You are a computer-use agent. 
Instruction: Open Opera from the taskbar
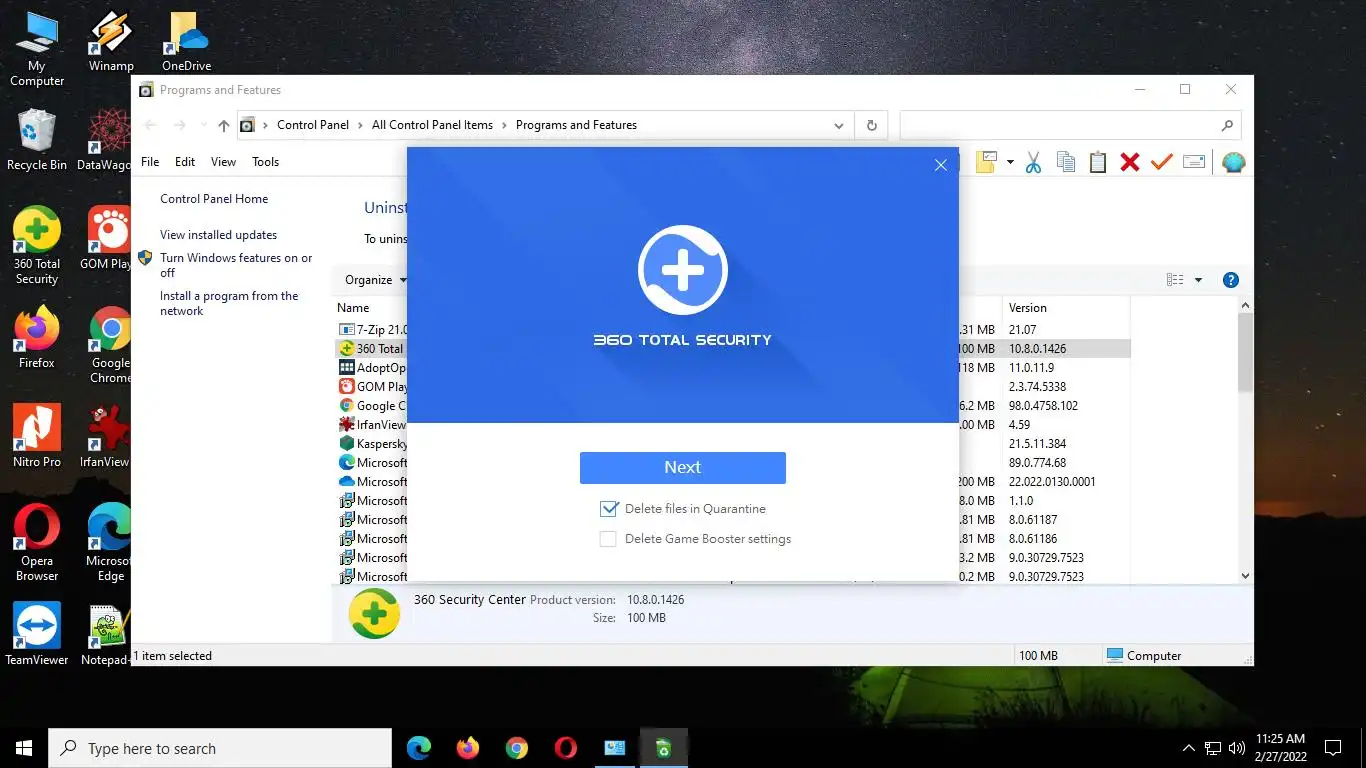coord(565,748)
